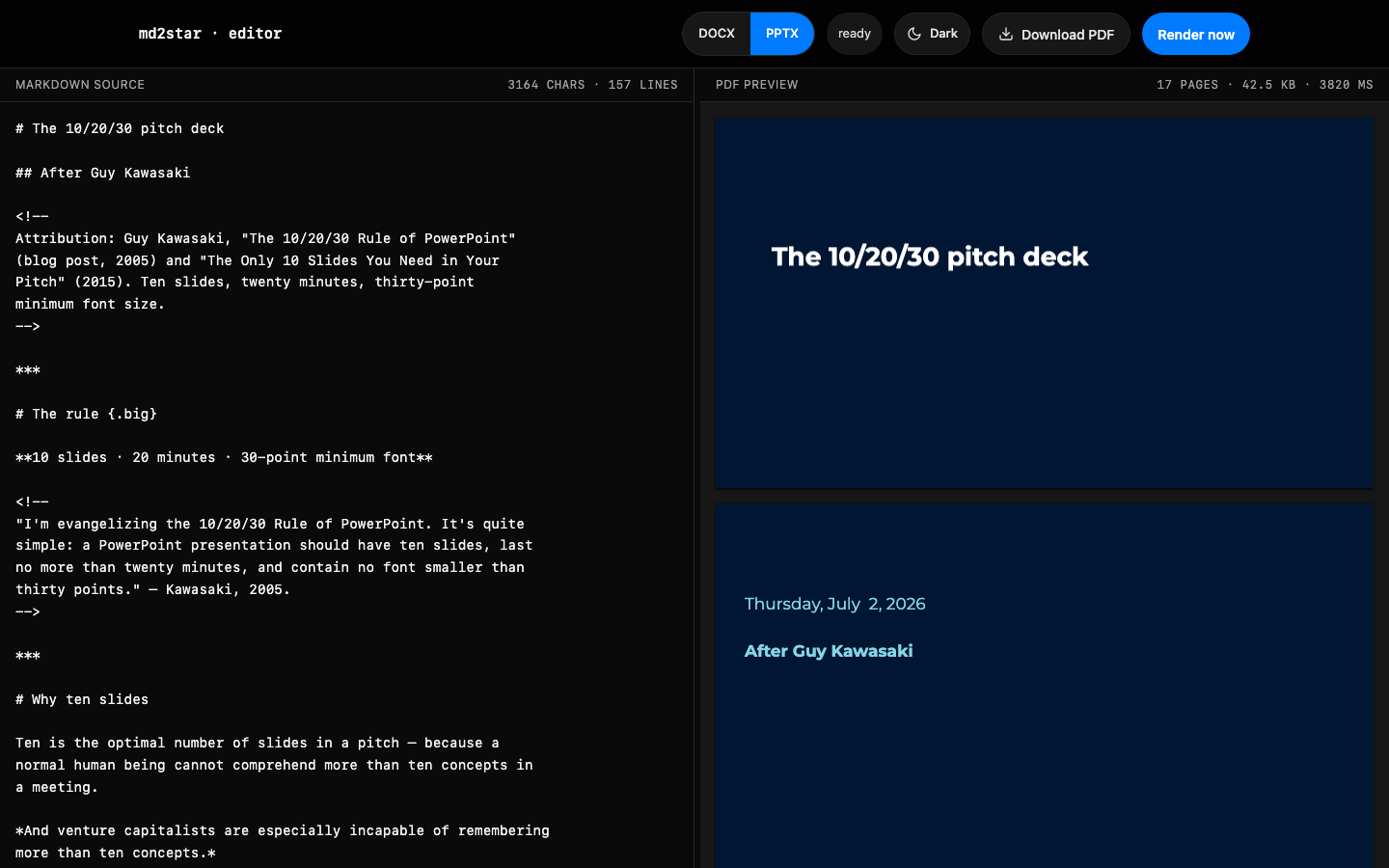Screen dimensions: 1389x868
Task: Click the Render now button
Action: [x=1196, y=34]
